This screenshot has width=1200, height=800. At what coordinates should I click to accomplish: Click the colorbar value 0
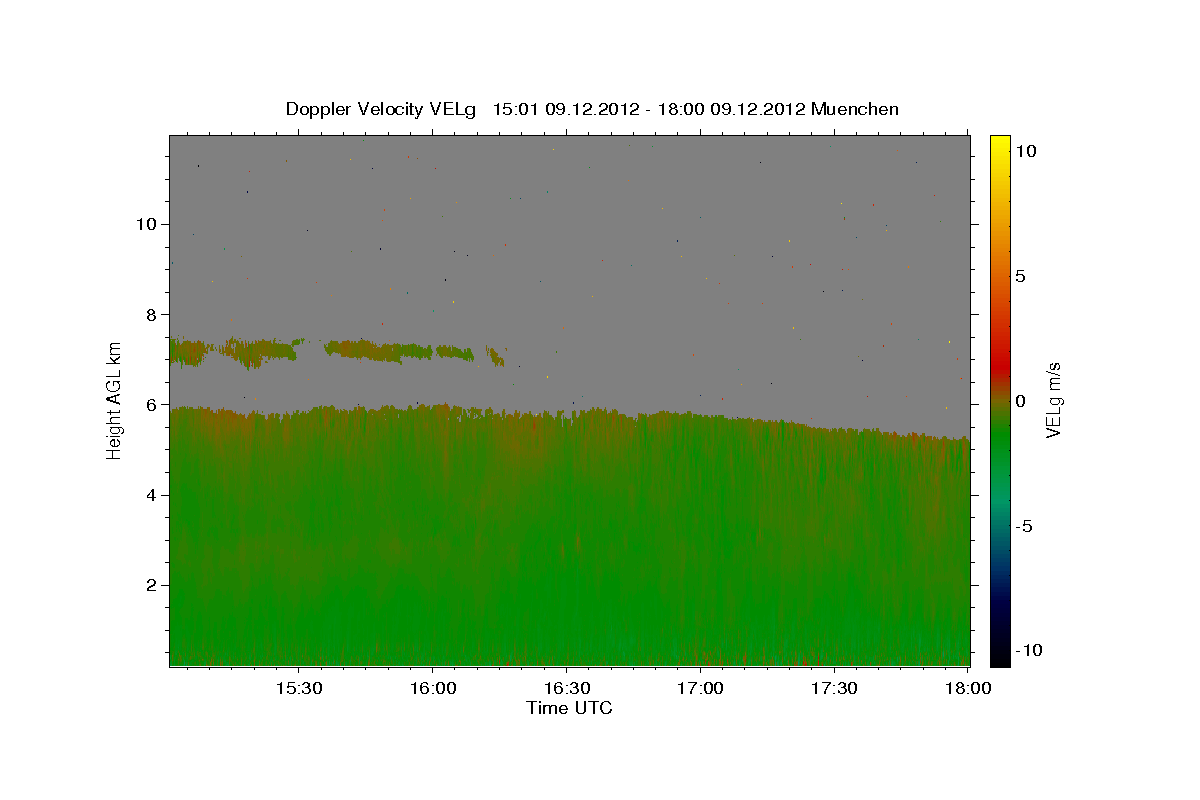[x=1020, y=401]
